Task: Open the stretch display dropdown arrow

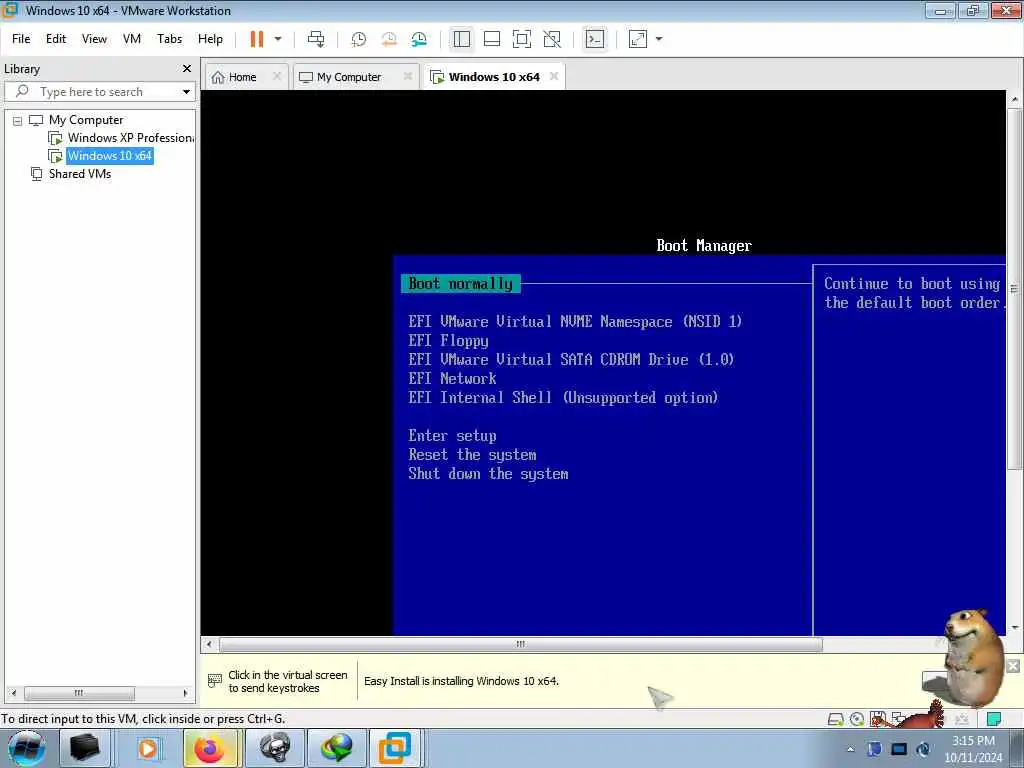Action: coord(659,39)
